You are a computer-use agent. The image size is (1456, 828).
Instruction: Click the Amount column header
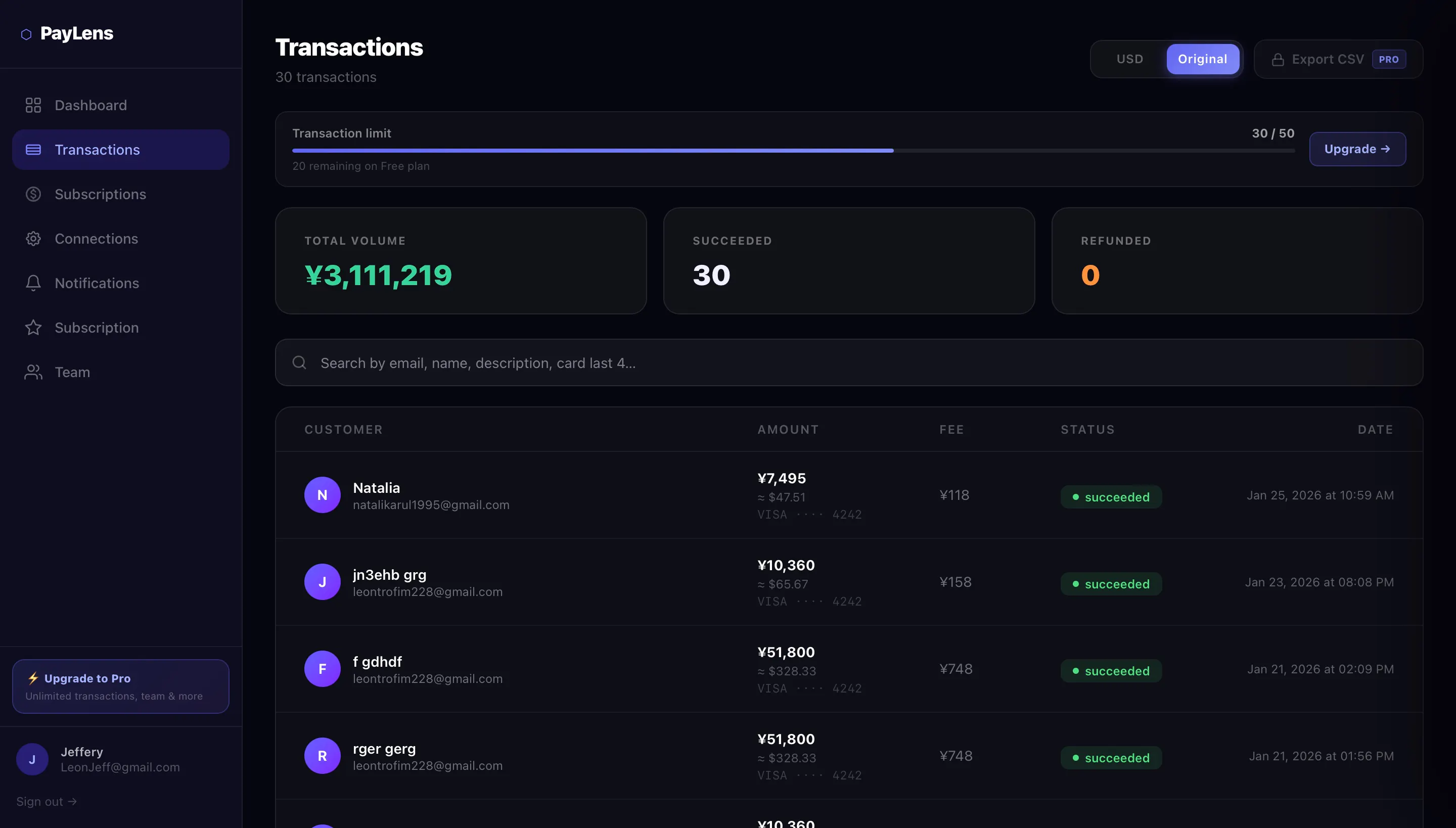[x=788, y=429]
